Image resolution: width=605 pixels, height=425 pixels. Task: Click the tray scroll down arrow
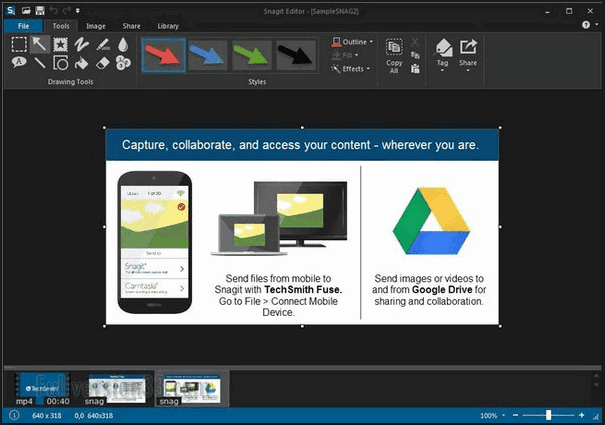click(x=596, y=385)
